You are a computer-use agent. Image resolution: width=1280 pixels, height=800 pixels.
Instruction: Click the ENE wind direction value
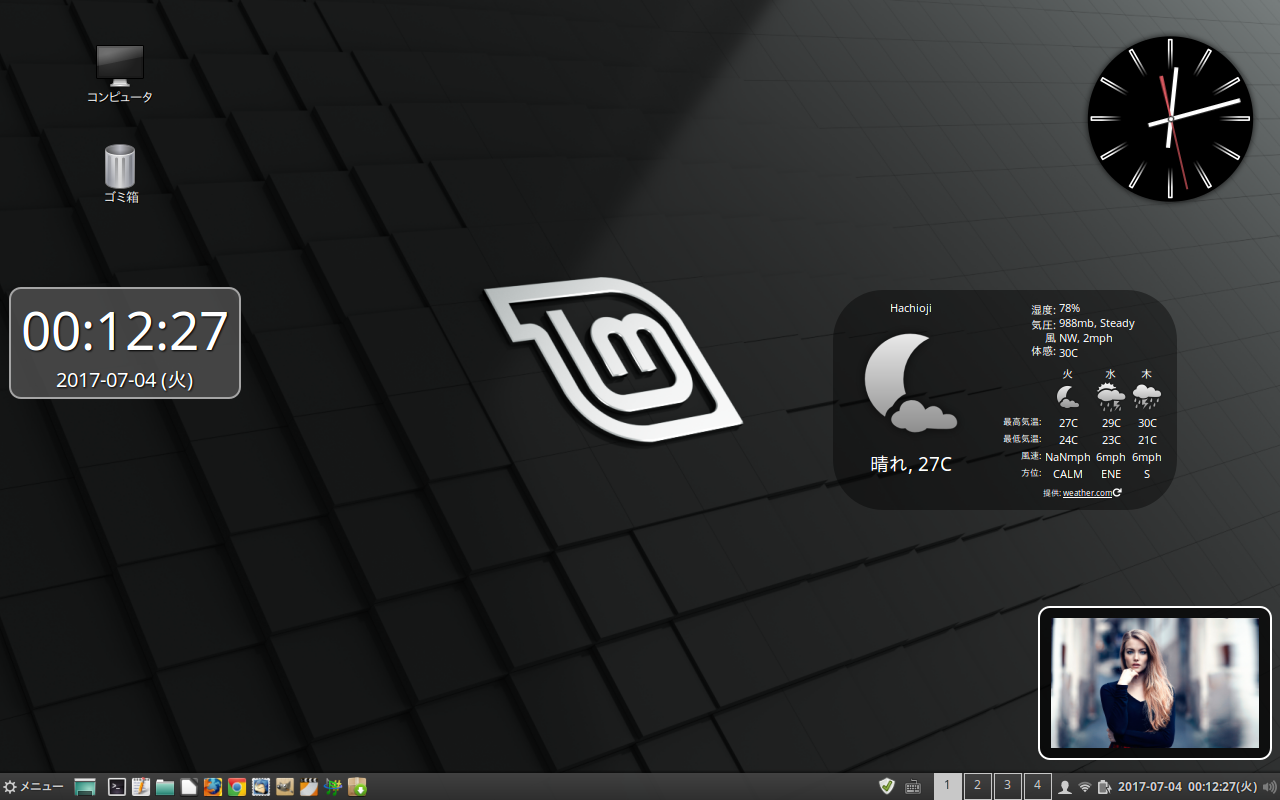click(x=1111, y=474)
